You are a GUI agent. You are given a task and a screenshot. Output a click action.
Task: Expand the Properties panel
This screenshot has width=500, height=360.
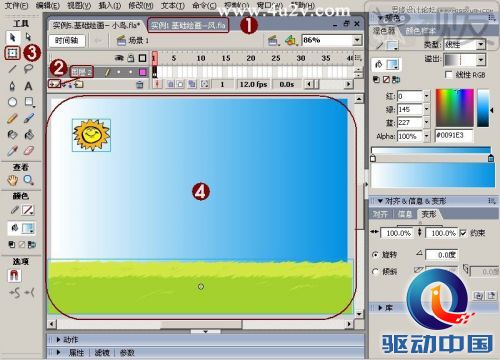pos(58,352)
